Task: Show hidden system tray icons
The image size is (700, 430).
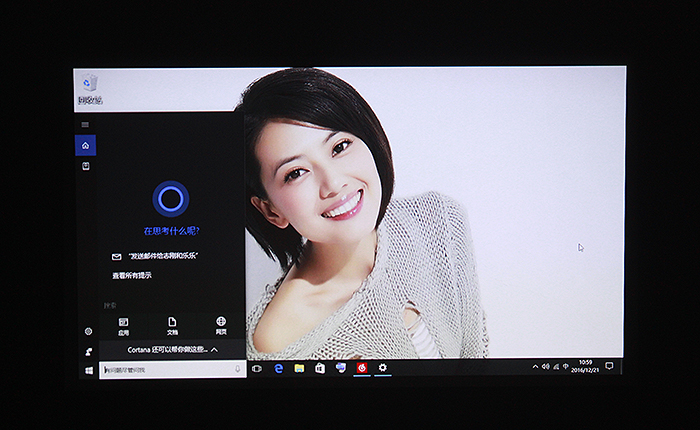Action: point(534,367)
